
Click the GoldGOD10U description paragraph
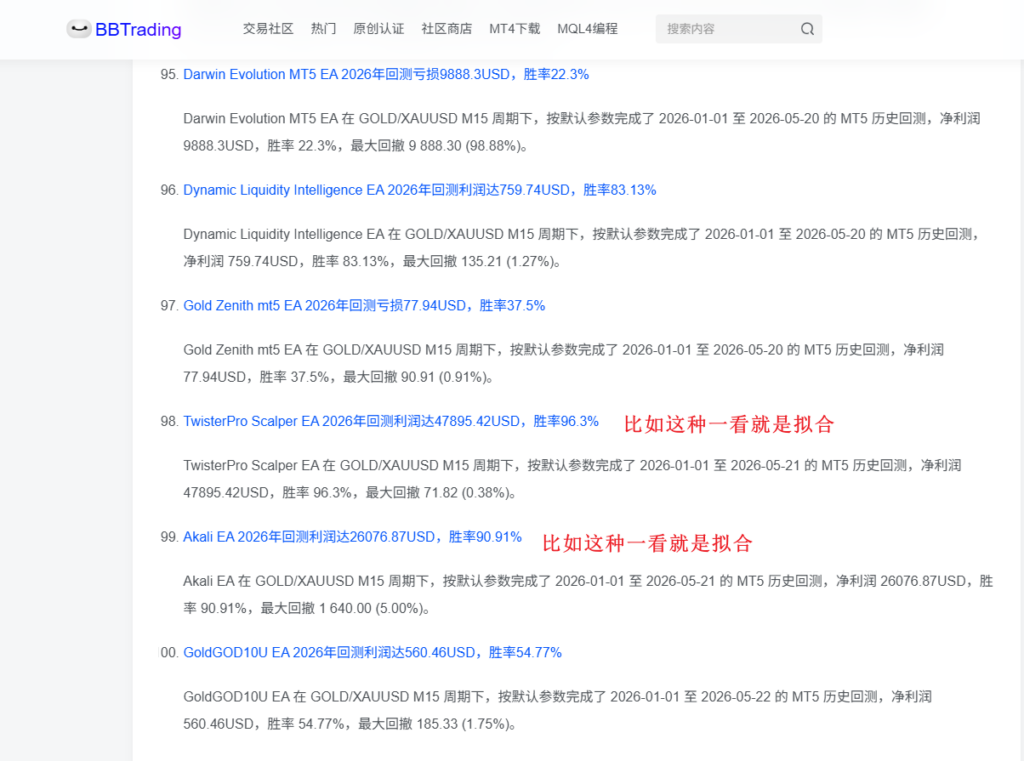pyautogui.click(x=557, y=710)
